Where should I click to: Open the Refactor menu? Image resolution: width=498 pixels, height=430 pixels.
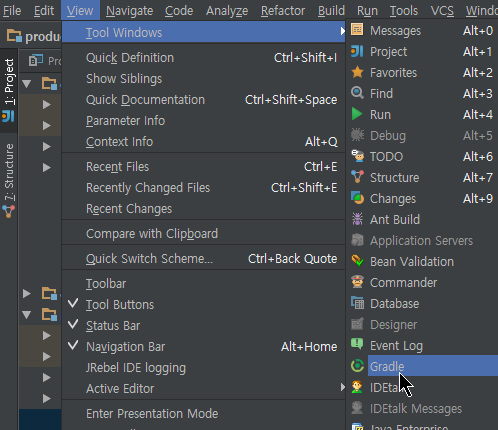pos(283,11)
